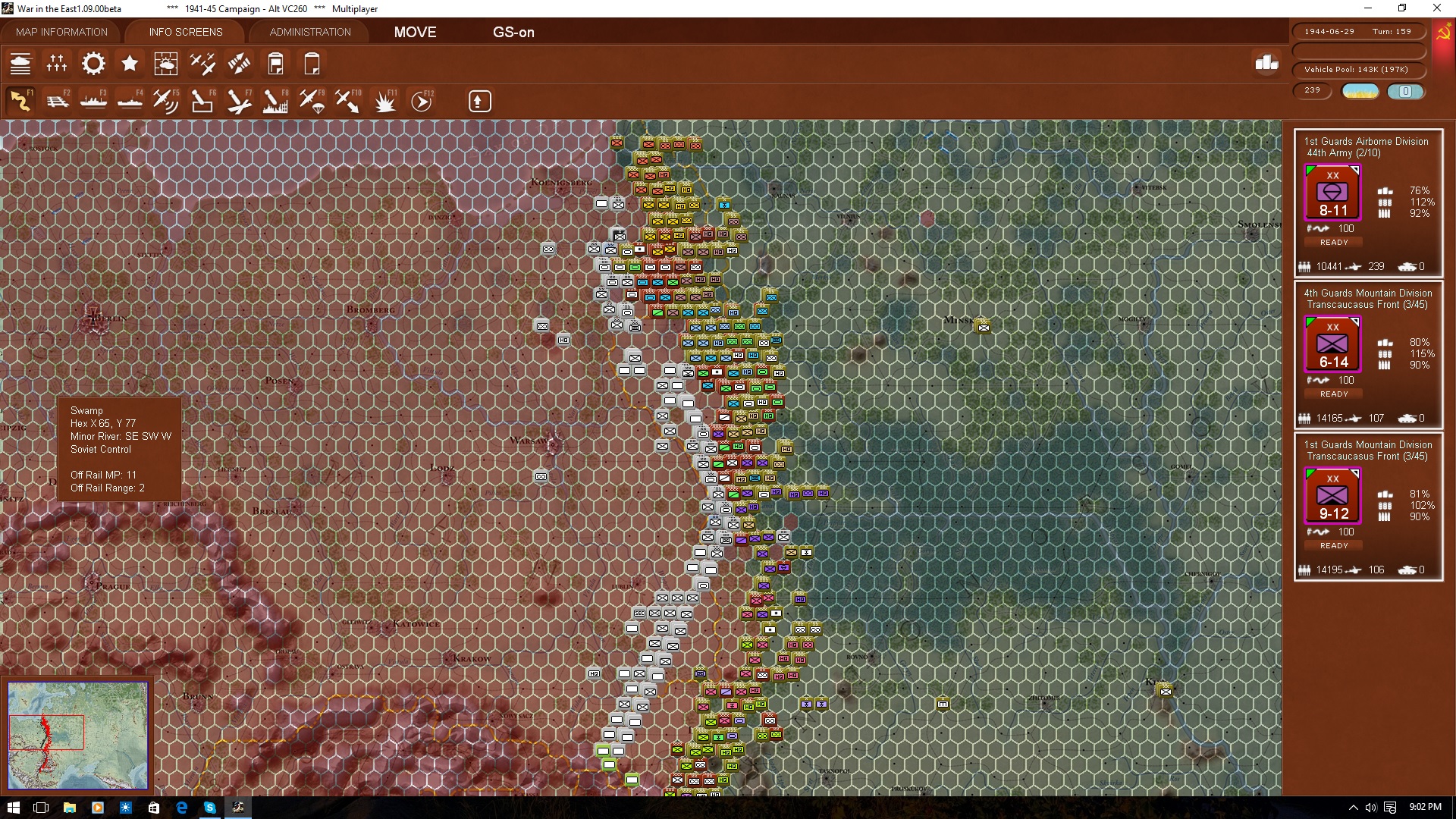Open Skype from the taskbar
Screen dimensions: 1456x819
click(209, 808)
